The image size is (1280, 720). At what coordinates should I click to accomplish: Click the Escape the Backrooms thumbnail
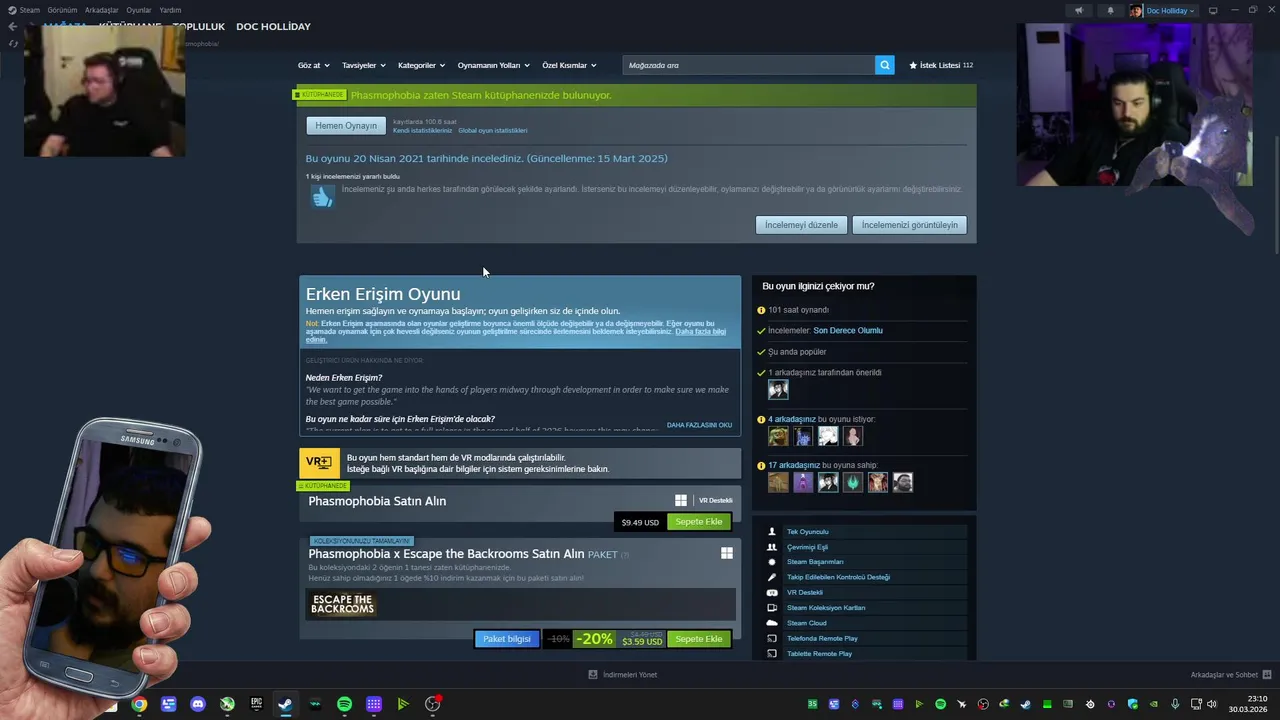click(343, 604)
